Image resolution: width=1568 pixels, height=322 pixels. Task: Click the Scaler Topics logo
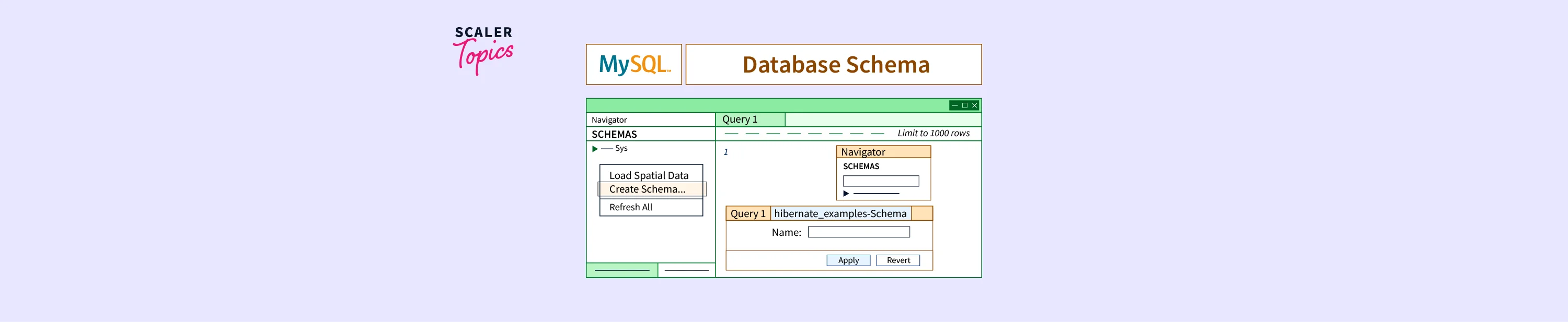point(483,50)
